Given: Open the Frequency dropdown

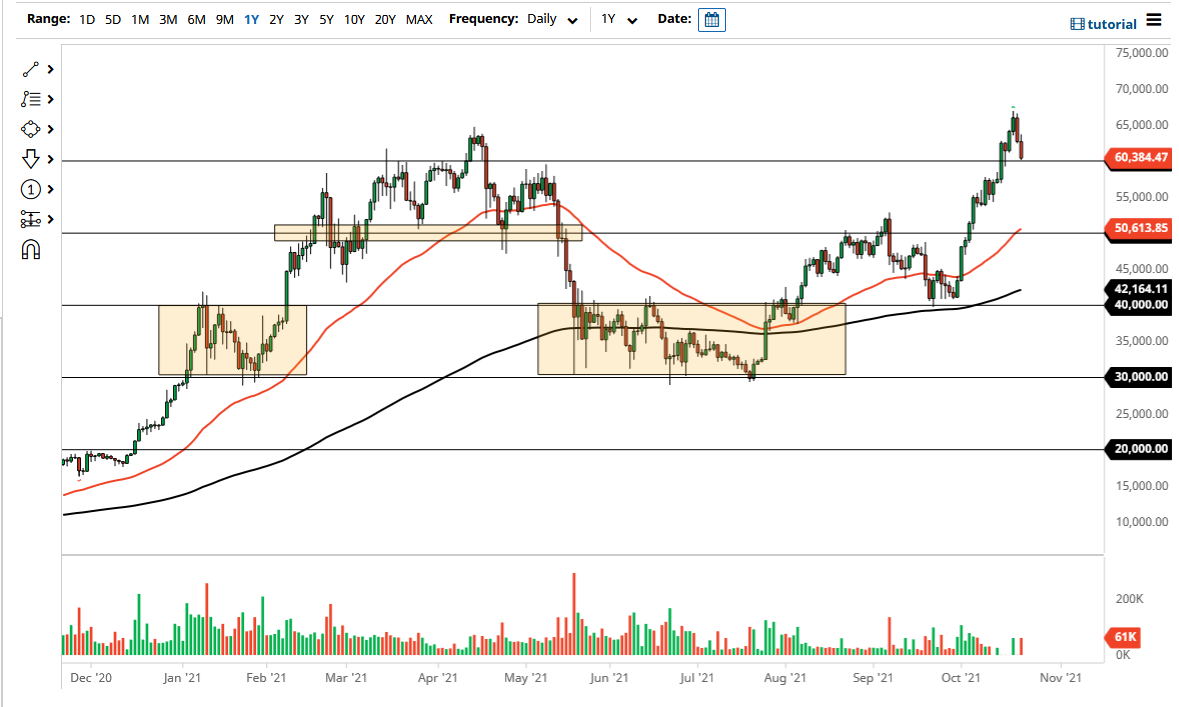Looking at the screenshot, I should click(x=571, y=19).
